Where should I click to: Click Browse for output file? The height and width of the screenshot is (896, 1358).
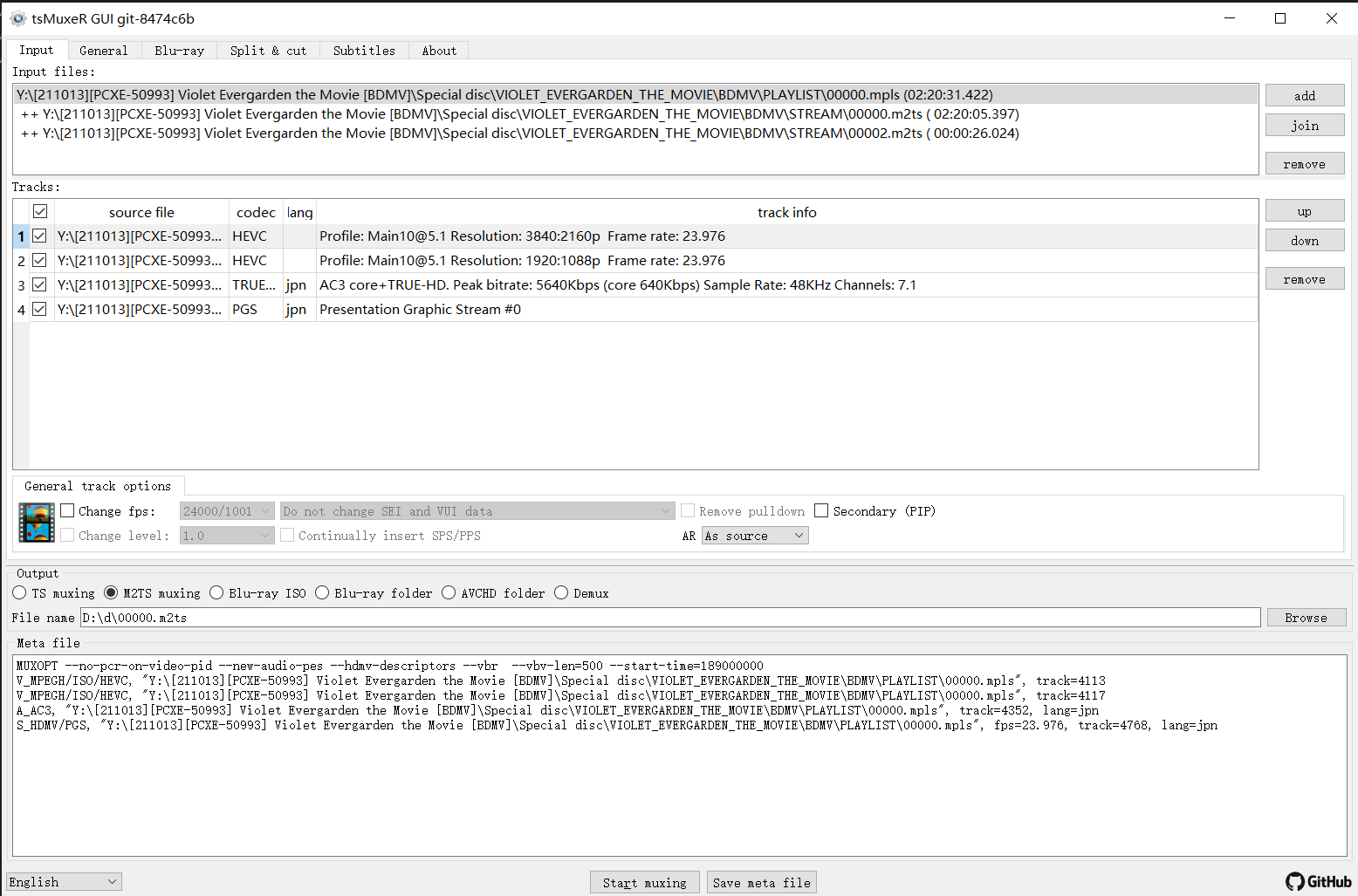point(1307,617)
